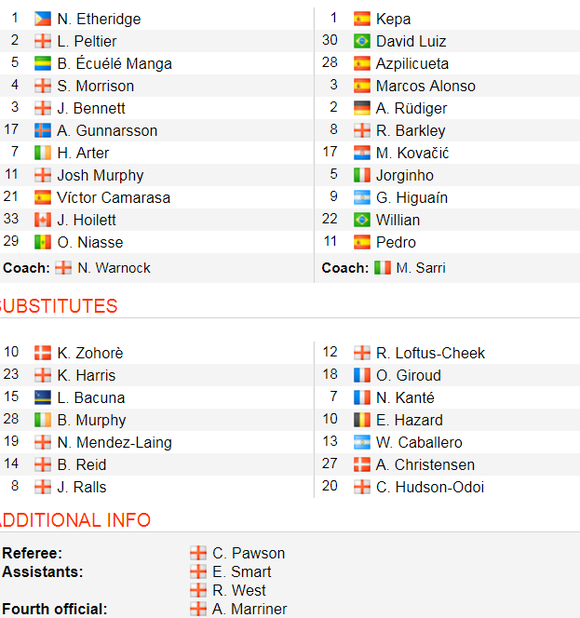Click the Iceland flag beside A. Gunnarsson

[43, 130]
